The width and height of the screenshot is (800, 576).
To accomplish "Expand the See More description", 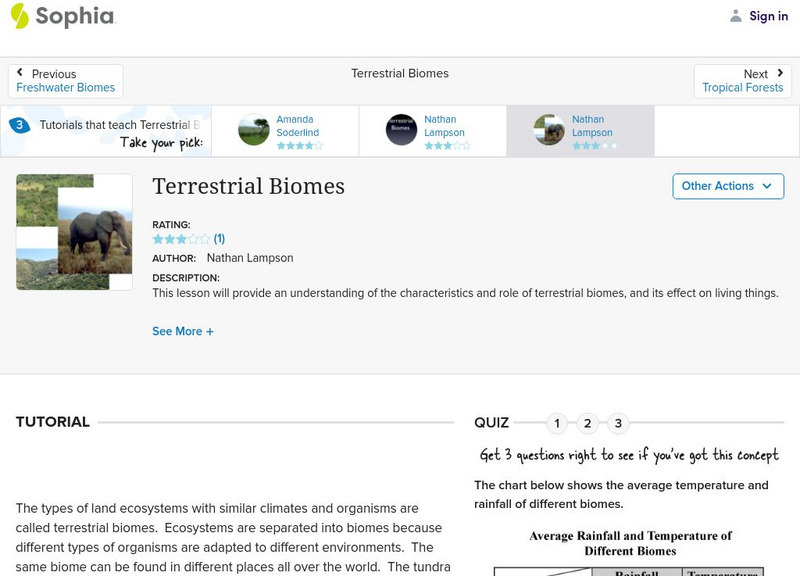I will (183, 331).
